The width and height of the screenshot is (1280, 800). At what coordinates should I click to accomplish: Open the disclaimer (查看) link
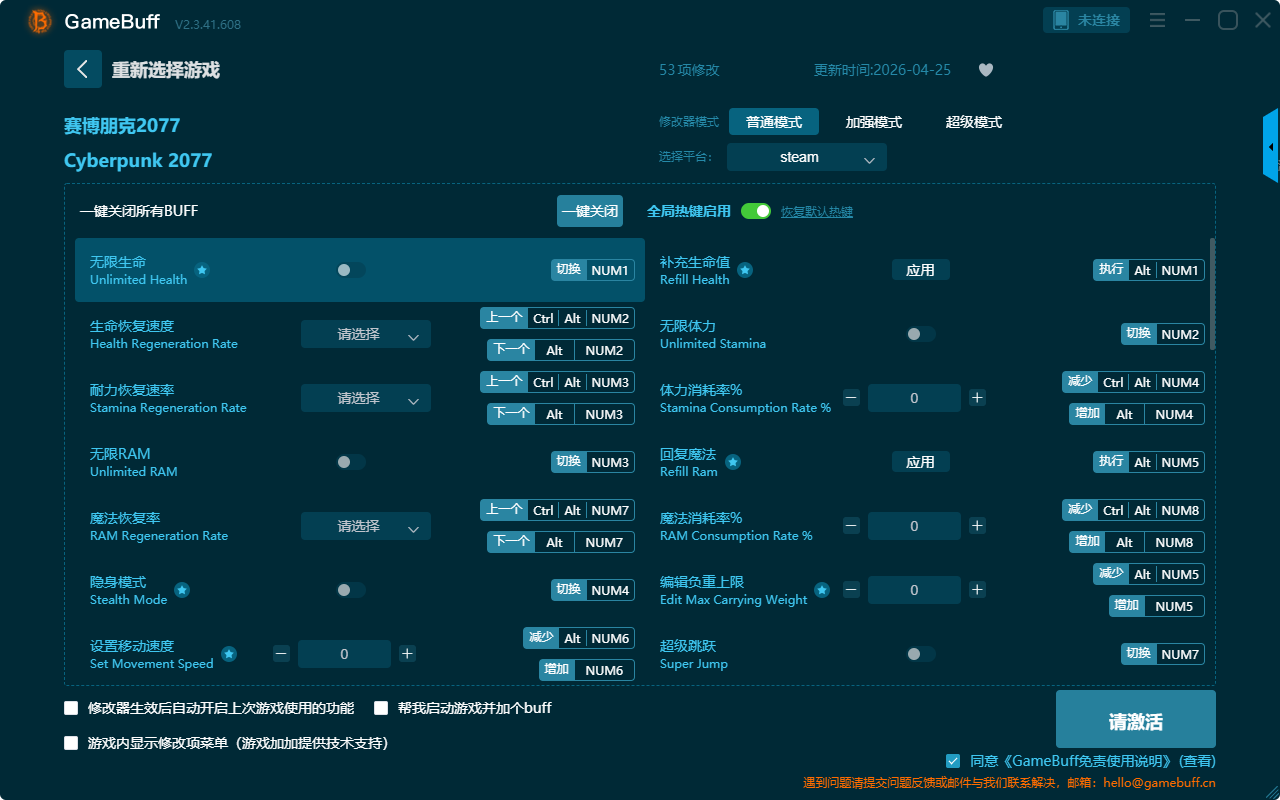1198,761
